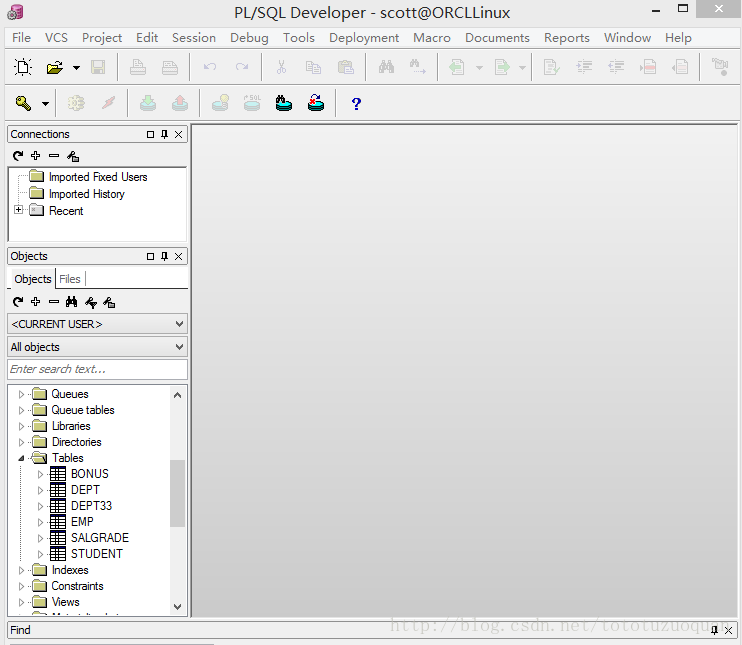This screenshot has height=645, width=742.
Task: Select the DEPT33 table
Action: [91, 506]
